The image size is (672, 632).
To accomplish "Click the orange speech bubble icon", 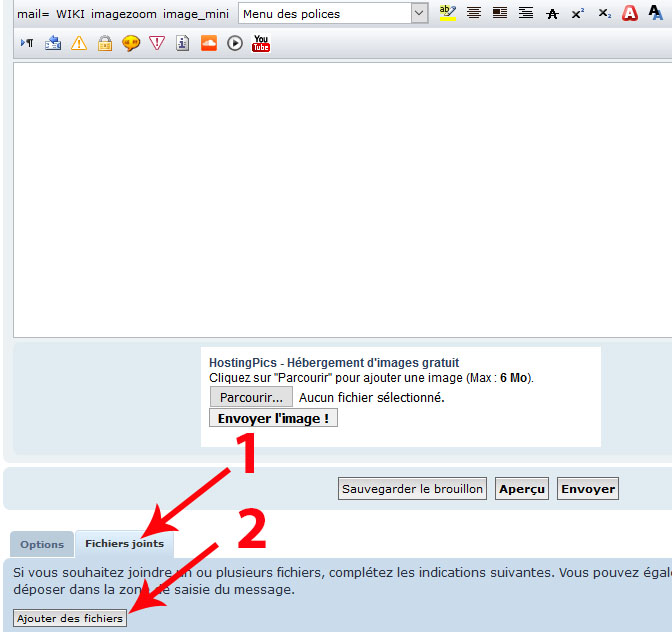I will pos(131,44).
